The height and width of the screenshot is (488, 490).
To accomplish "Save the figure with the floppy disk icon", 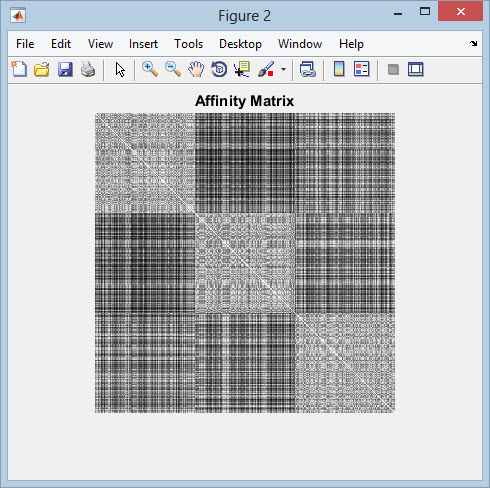I will 65,70.
